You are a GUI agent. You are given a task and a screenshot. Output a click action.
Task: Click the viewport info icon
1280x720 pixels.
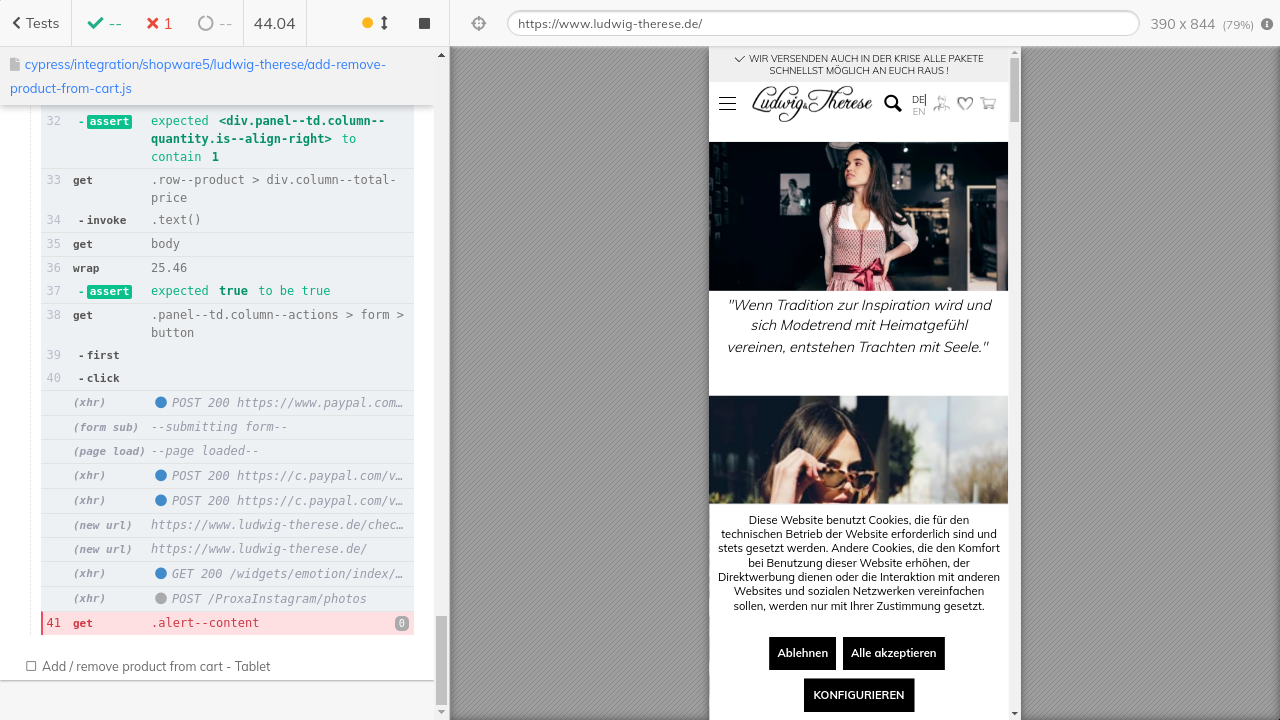click(1267, 24)
